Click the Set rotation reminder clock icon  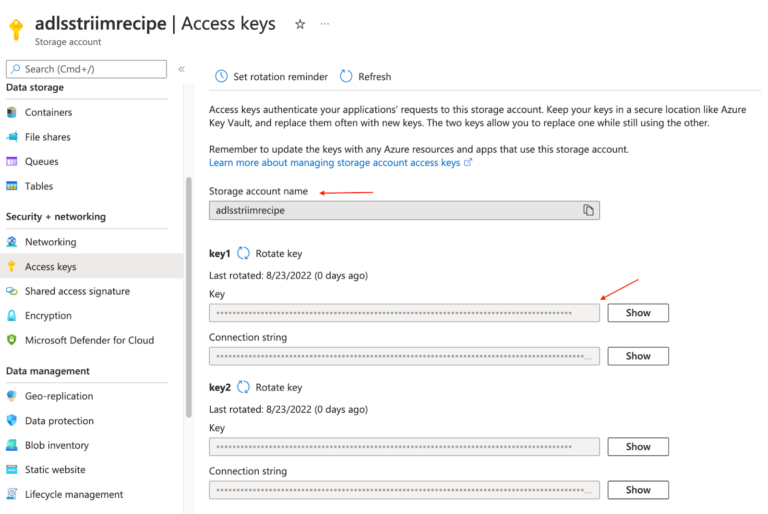click(221, 77)
